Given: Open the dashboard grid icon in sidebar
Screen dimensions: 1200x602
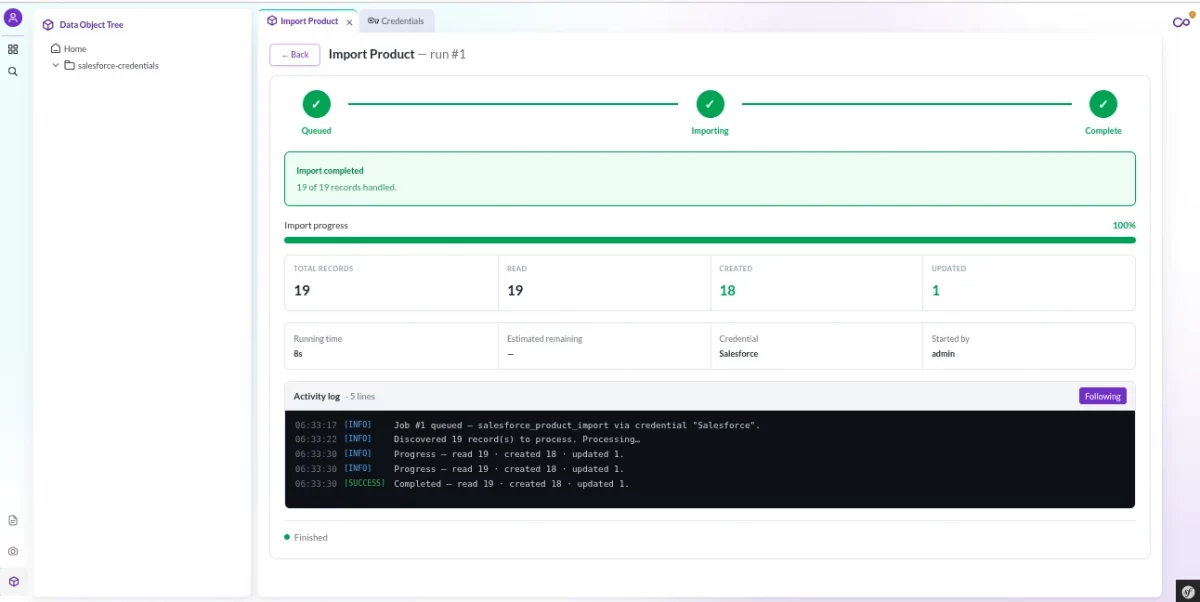Looking at the screenshot, I should point(13,49).
